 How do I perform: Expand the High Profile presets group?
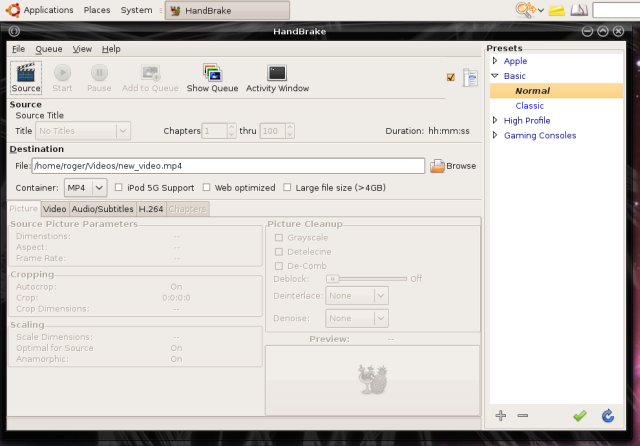point(494,121)
